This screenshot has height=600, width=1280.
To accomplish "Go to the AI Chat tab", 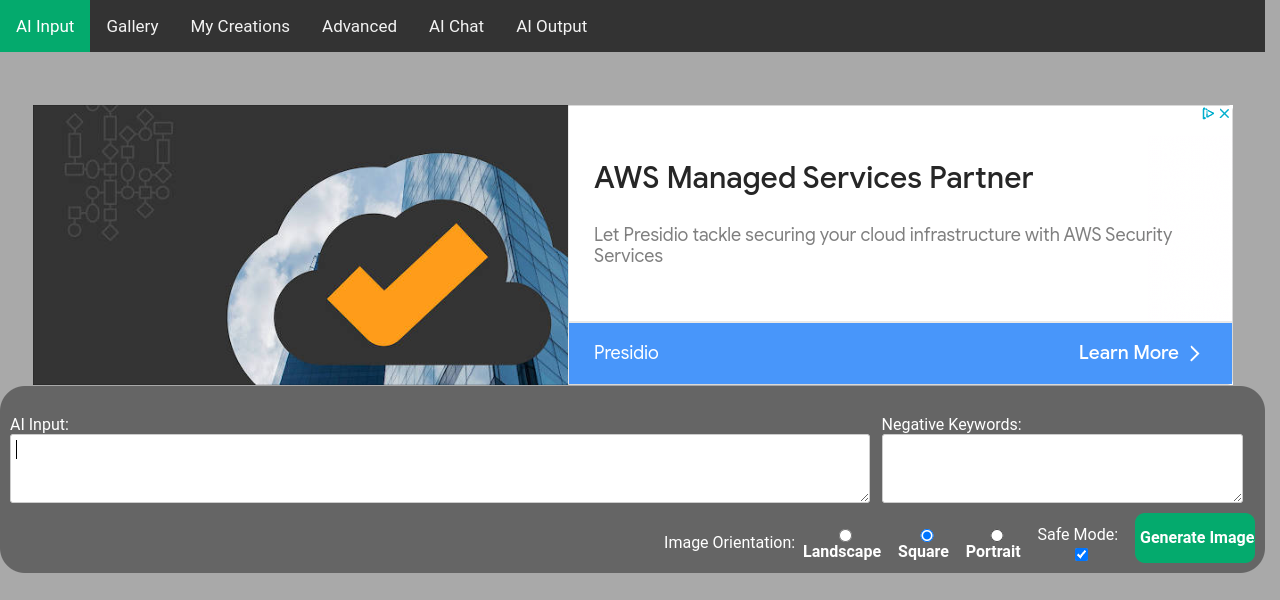I will click(456, 26).
